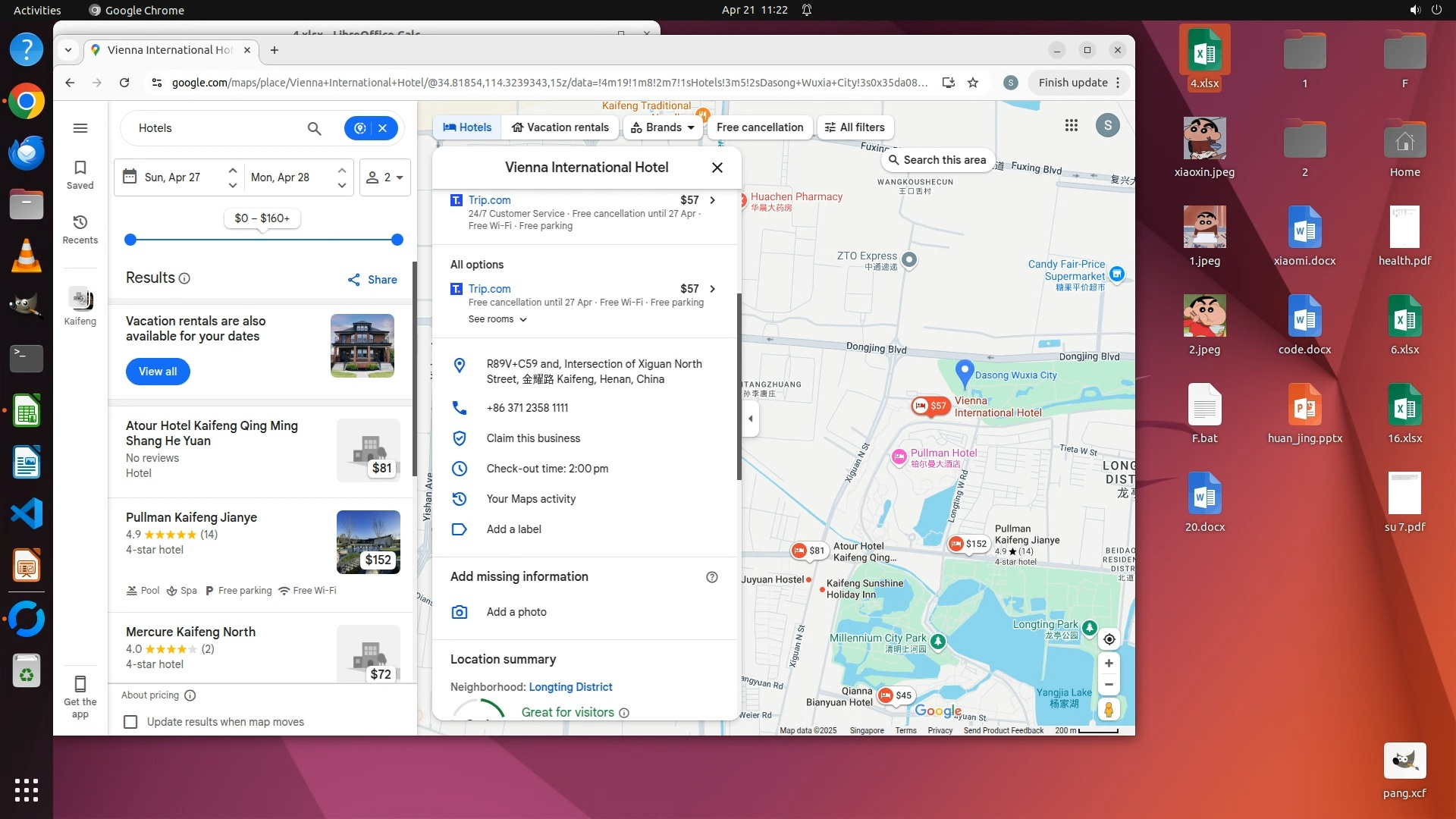
Task: Expand the See rooms option
Action: [x=497, y=319]
